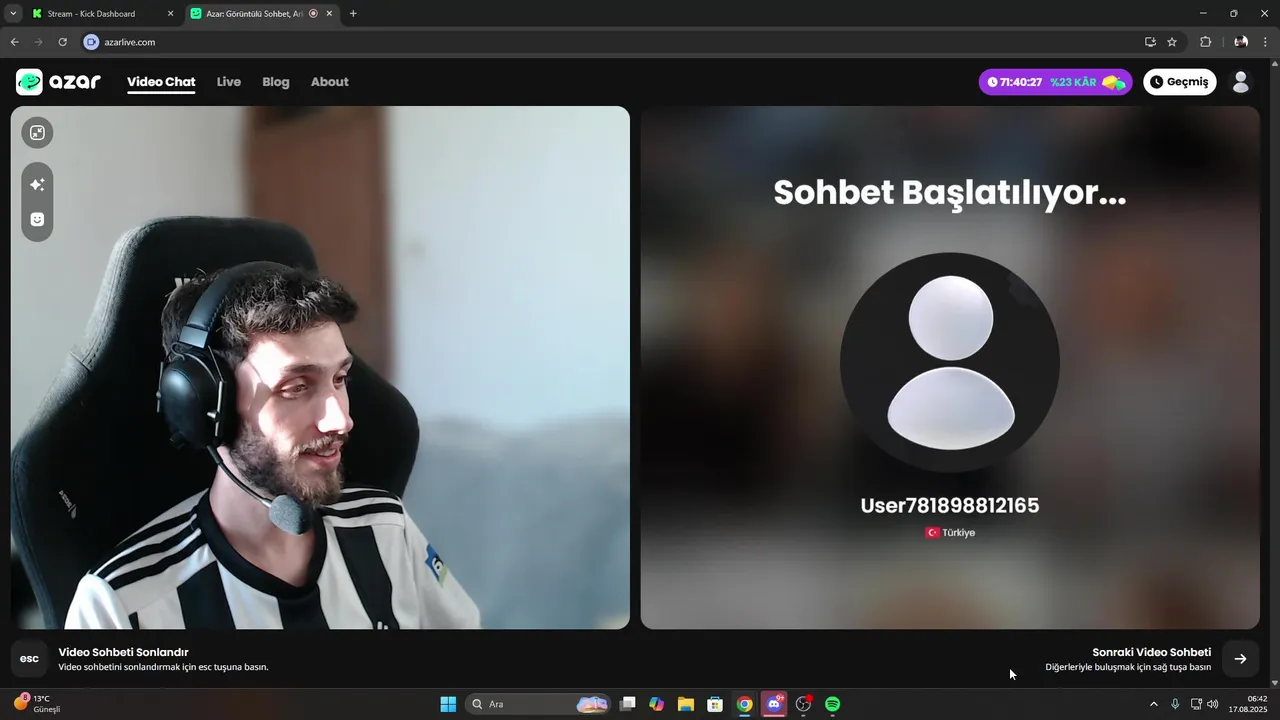Image resolution: width=1280 pixels, height=720 pixels.
Task: Switch to Chrome in taskbar
Action: click(x=744, y=704)
